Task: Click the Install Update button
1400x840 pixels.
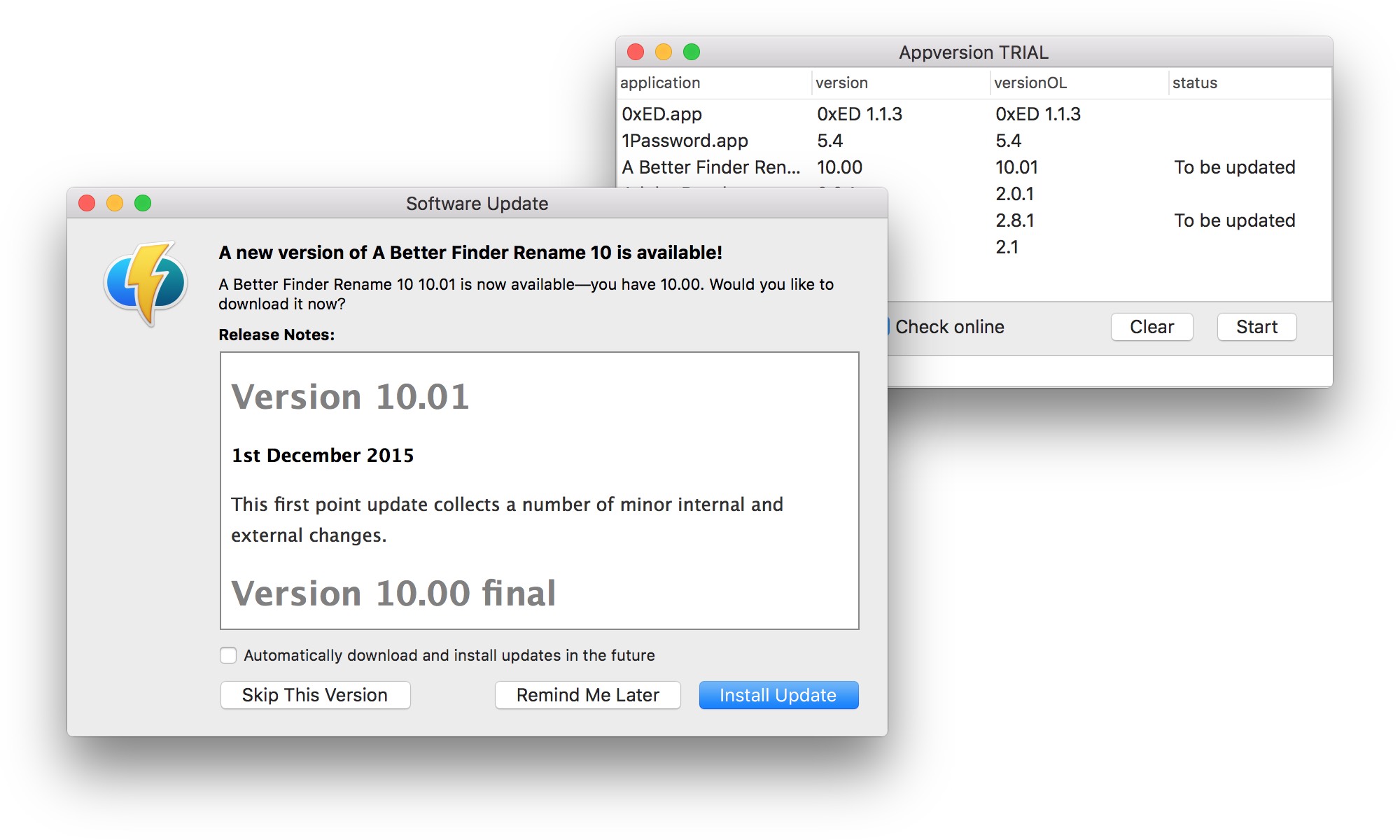Action: point(778,695)
